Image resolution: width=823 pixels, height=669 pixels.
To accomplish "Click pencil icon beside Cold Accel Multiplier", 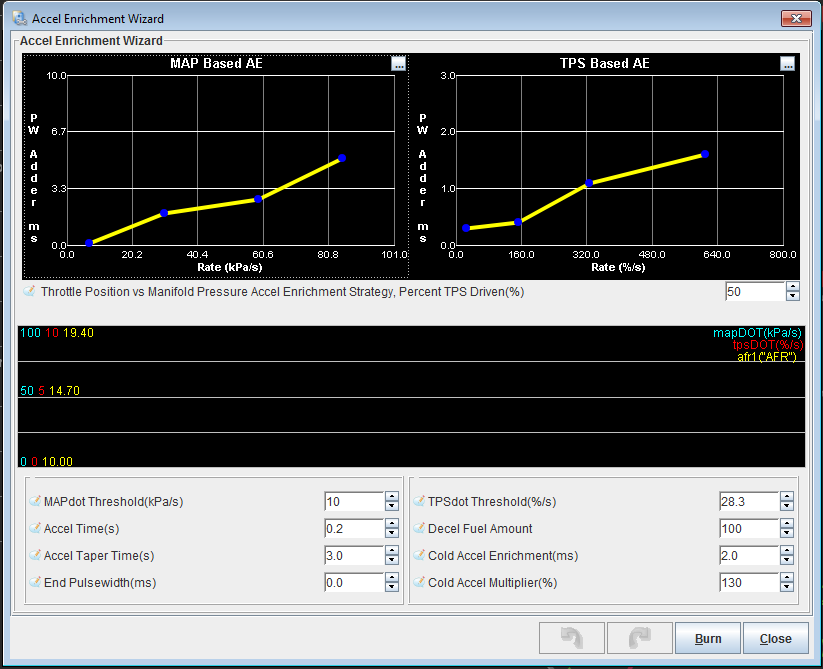I will 419,583.
